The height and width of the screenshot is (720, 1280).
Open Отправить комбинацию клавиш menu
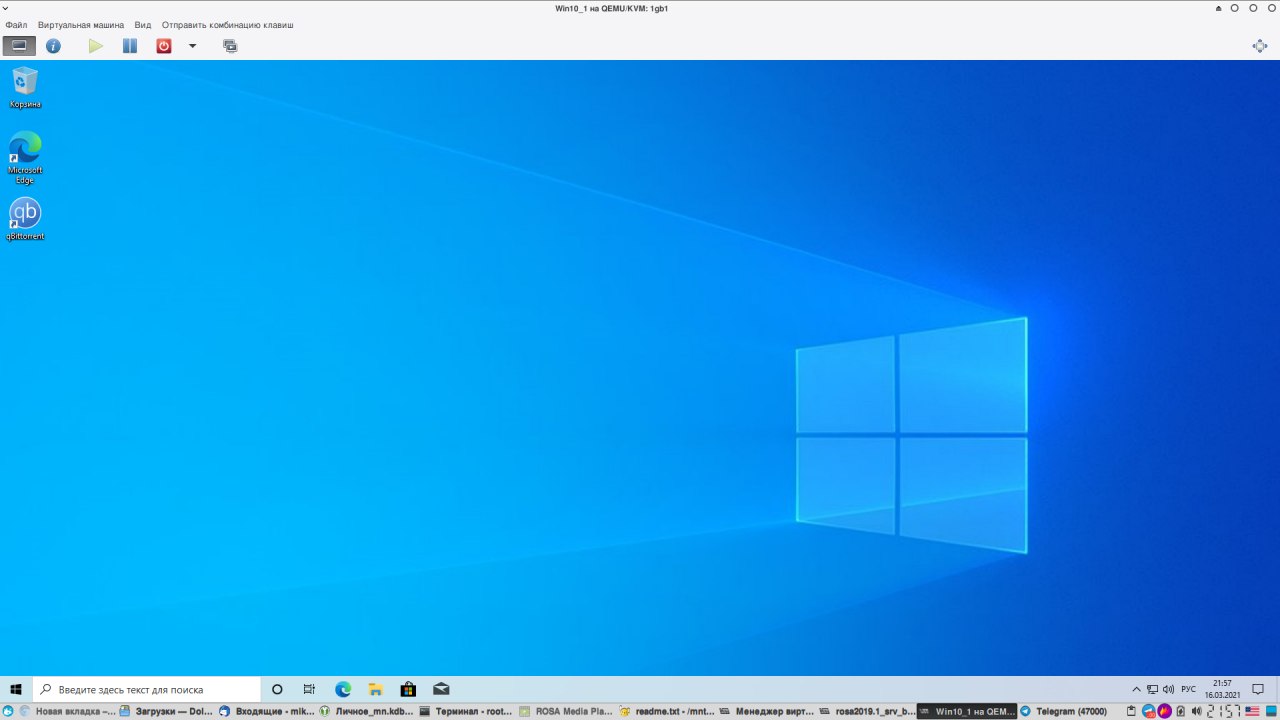click(x=228, y=24)
